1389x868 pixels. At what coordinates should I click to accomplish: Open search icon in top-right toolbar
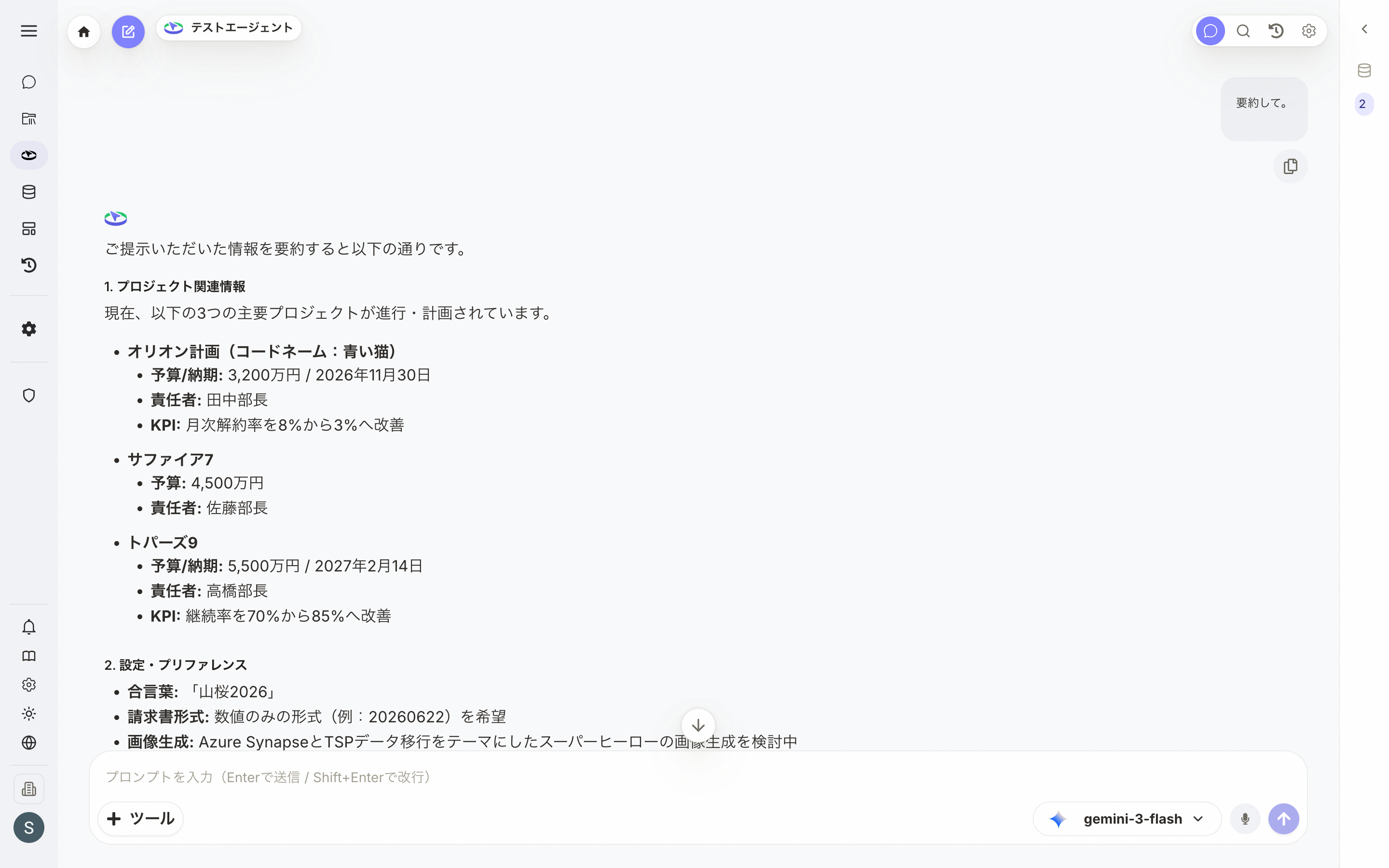click(x=1243, y=31)
